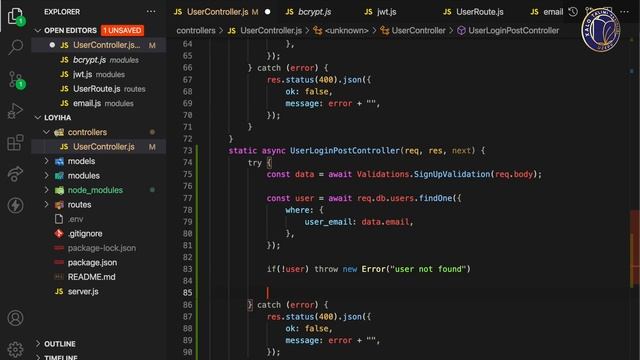
Task: Close unsaved UserController.js tab via dot
Action: click(267, 12)
